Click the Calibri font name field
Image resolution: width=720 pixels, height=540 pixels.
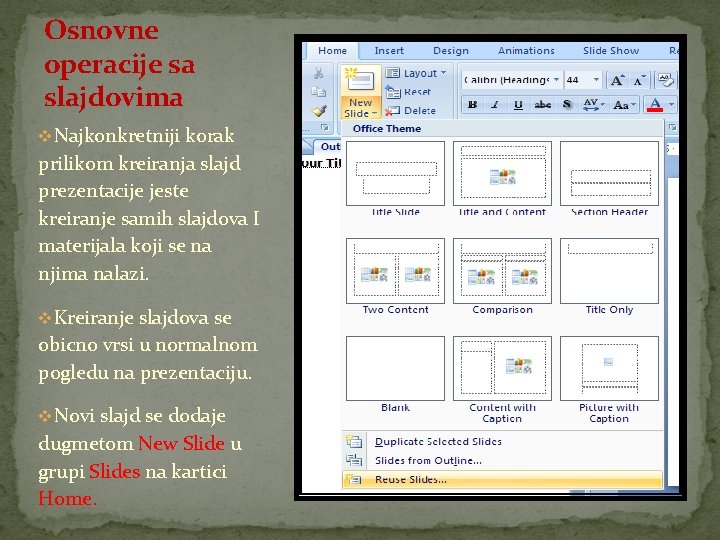point(507,80)
